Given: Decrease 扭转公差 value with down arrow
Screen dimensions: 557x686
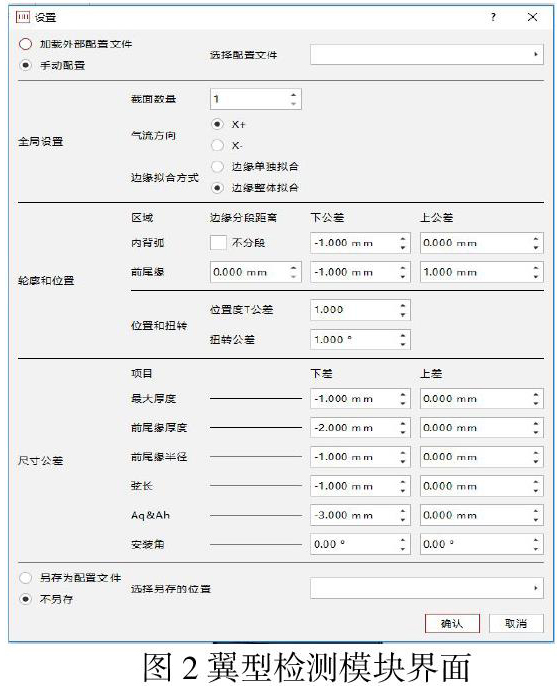Looking at the screenshot, I should pos(403,344).
